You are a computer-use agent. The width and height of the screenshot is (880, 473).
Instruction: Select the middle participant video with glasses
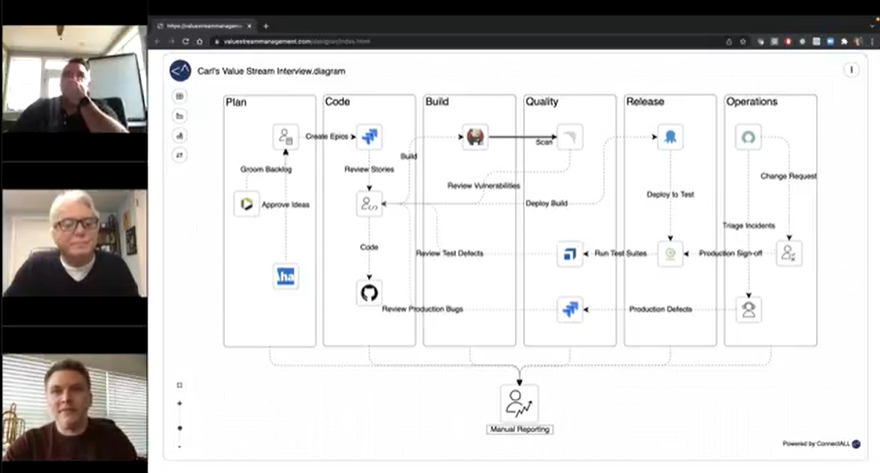74,243
